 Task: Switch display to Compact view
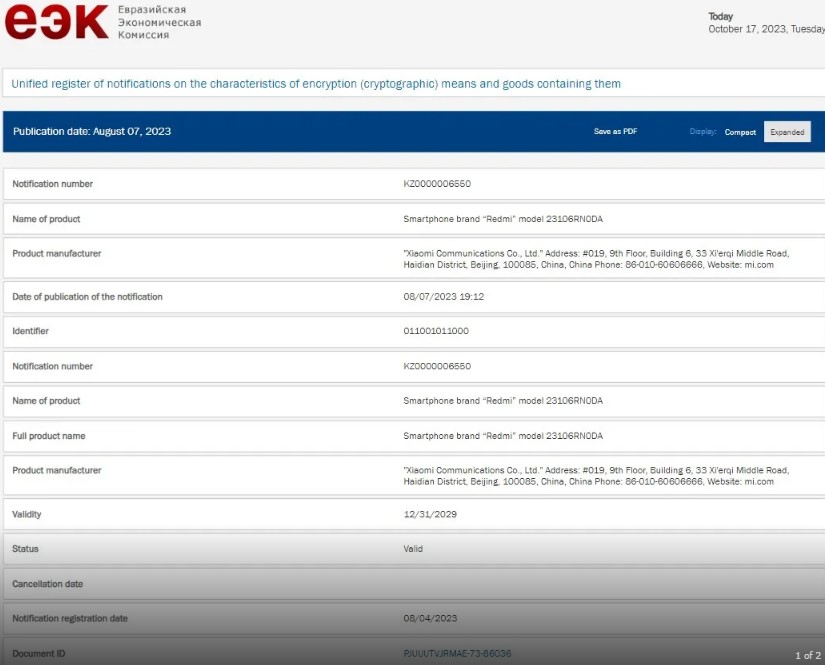[x=740, y=132]
